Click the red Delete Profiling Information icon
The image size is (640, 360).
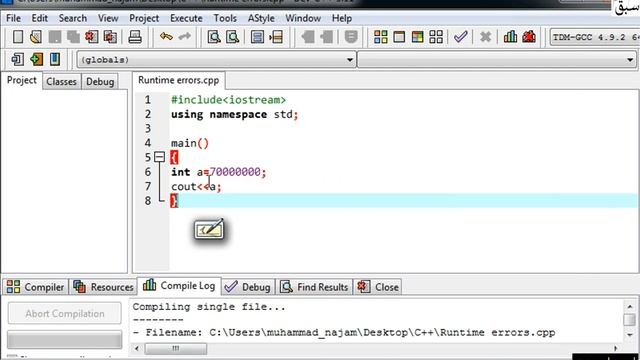click(x=529, y=37)
